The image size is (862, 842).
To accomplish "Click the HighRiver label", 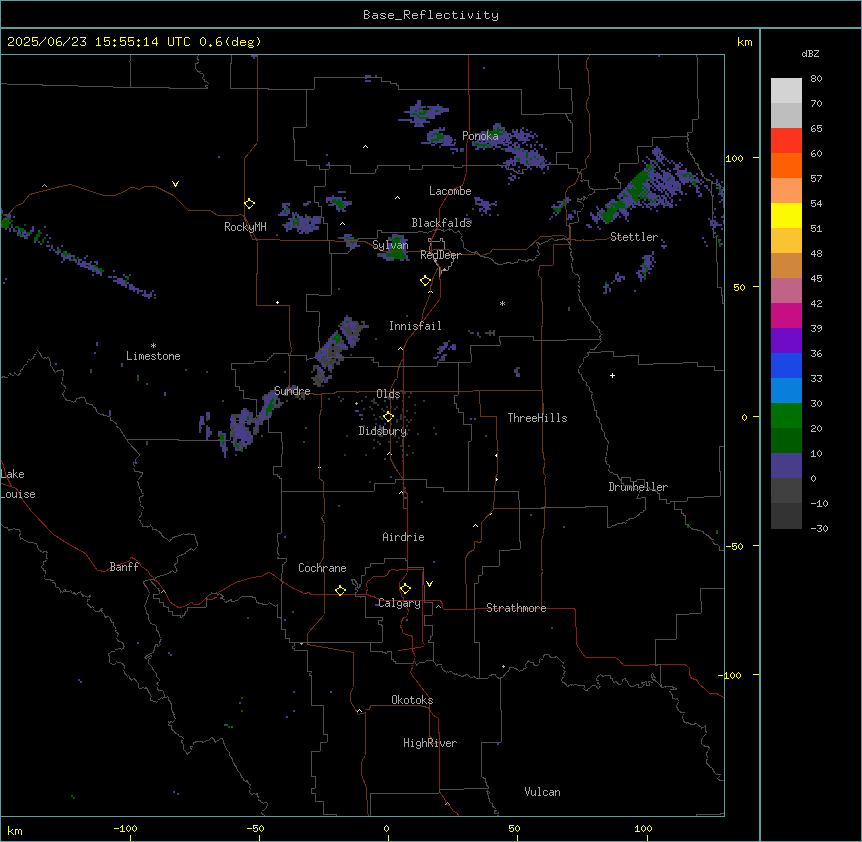I will (x=430, y=743).
